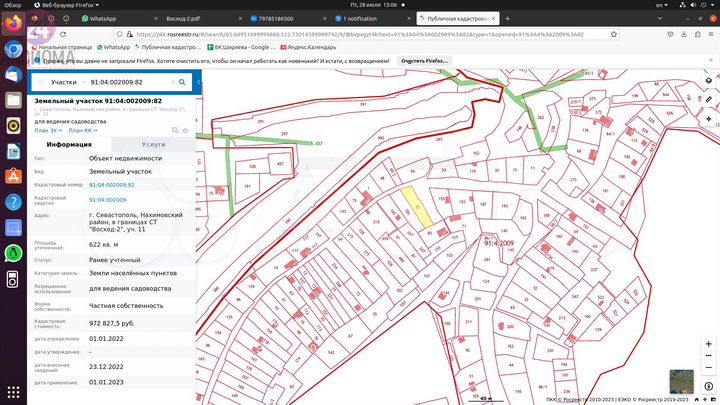
Task: Open cadastral quarter link 91:04:002009
Action: pos(106,199)
